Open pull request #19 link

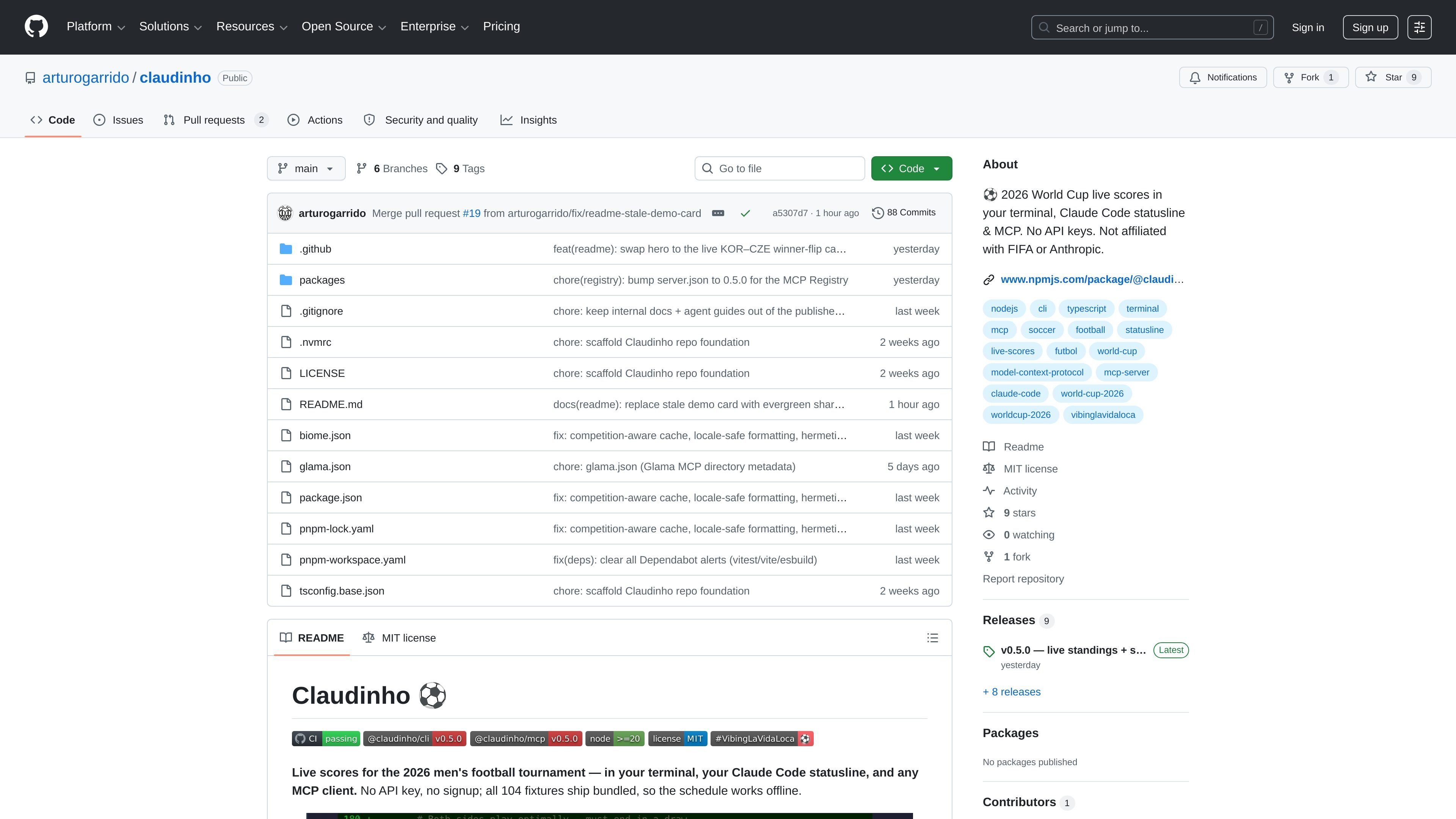pyautogui.click(x=471, y=213)
